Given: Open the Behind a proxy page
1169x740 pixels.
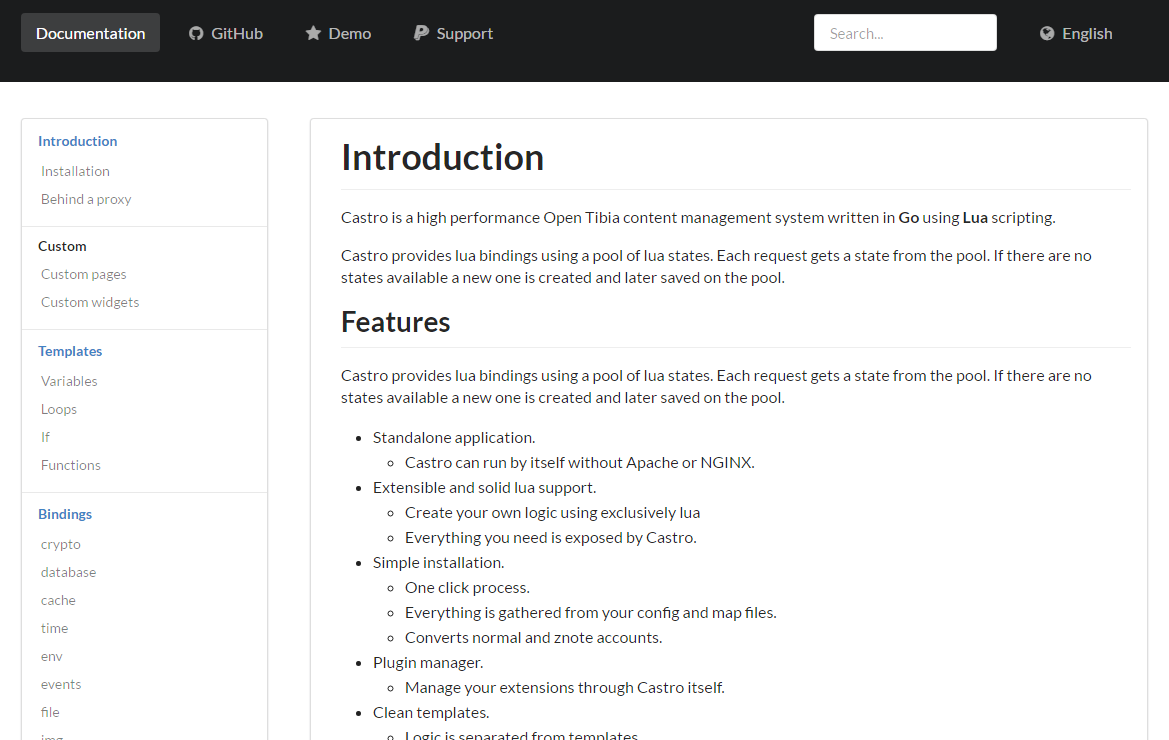Looking at the screenshot, I should [86, 199].
